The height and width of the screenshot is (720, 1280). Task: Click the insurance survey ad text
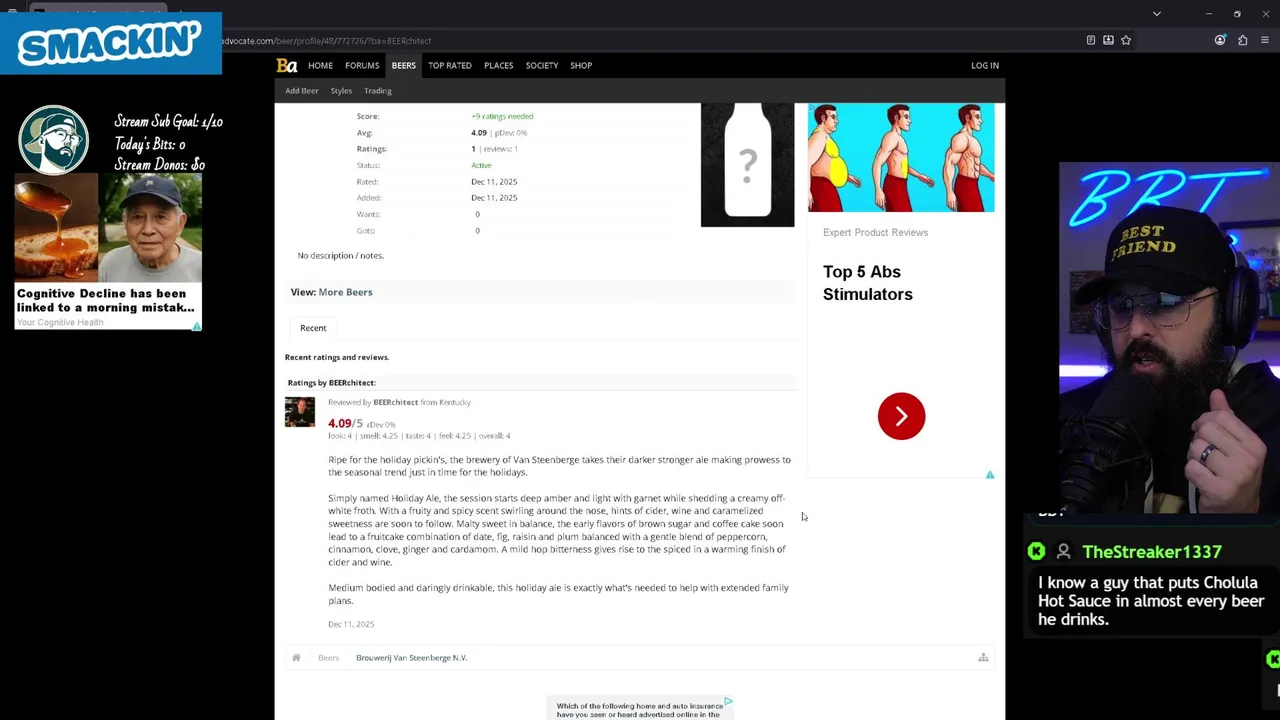[x=640, y=710]
